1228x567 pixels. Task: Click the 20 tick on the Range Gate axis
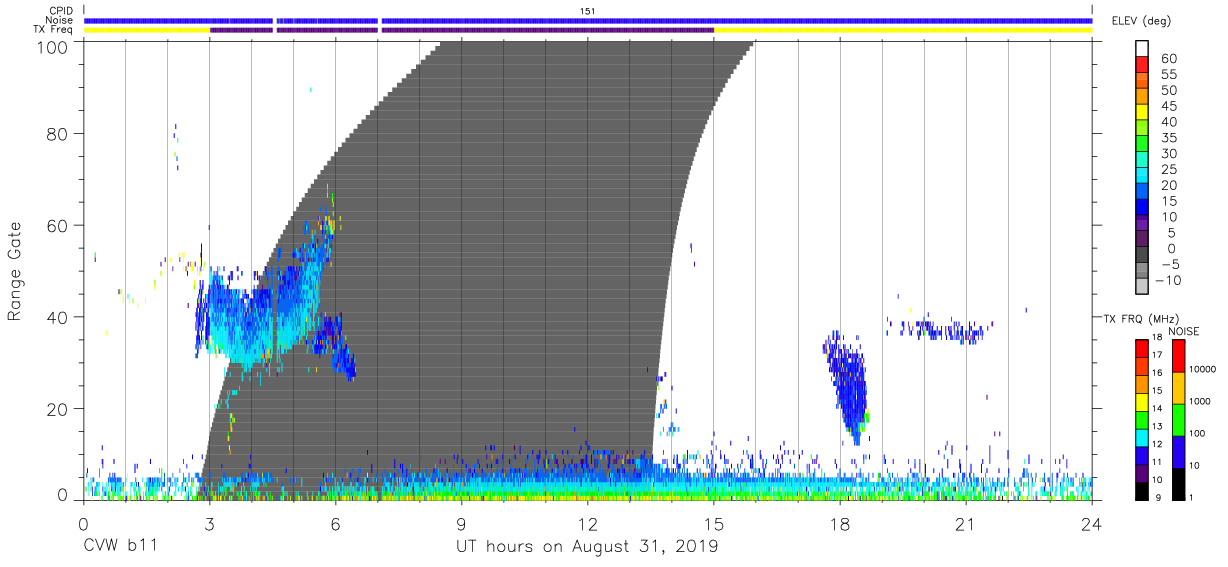click(59, 409)
